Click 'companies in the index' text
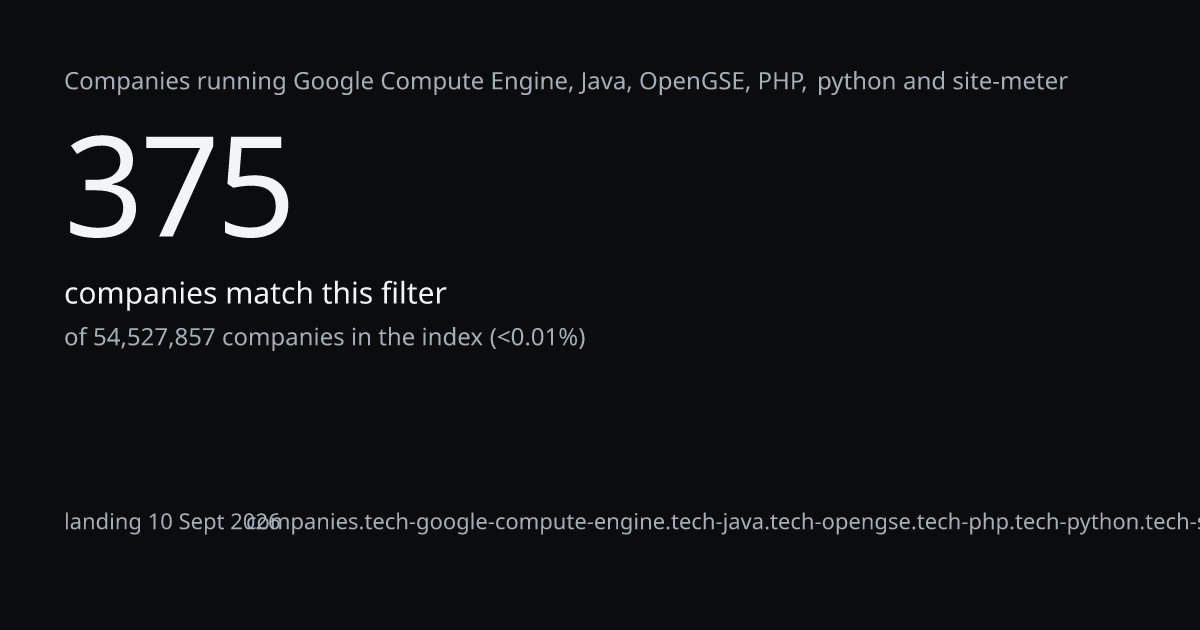Screen dimensions: 1200x630 352,337
